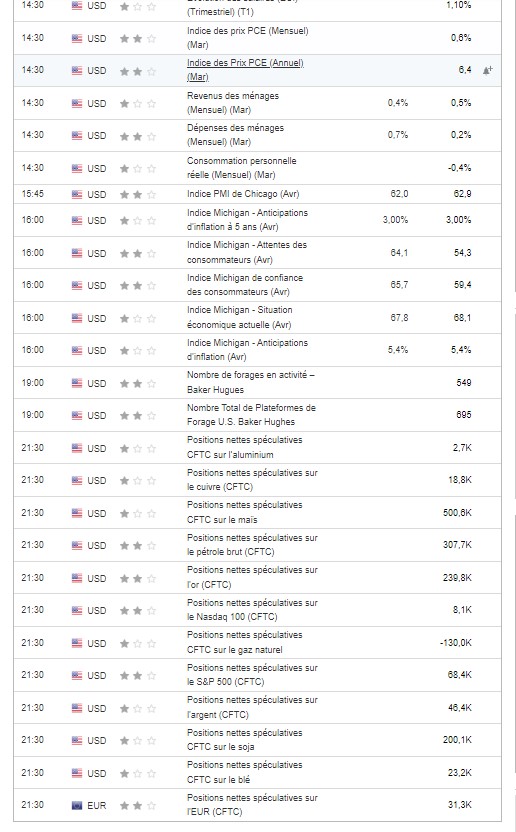516x832 pixels.
Task: Click US flag in the S&P 500 CFTC row
Action: (x=77, y=675)
